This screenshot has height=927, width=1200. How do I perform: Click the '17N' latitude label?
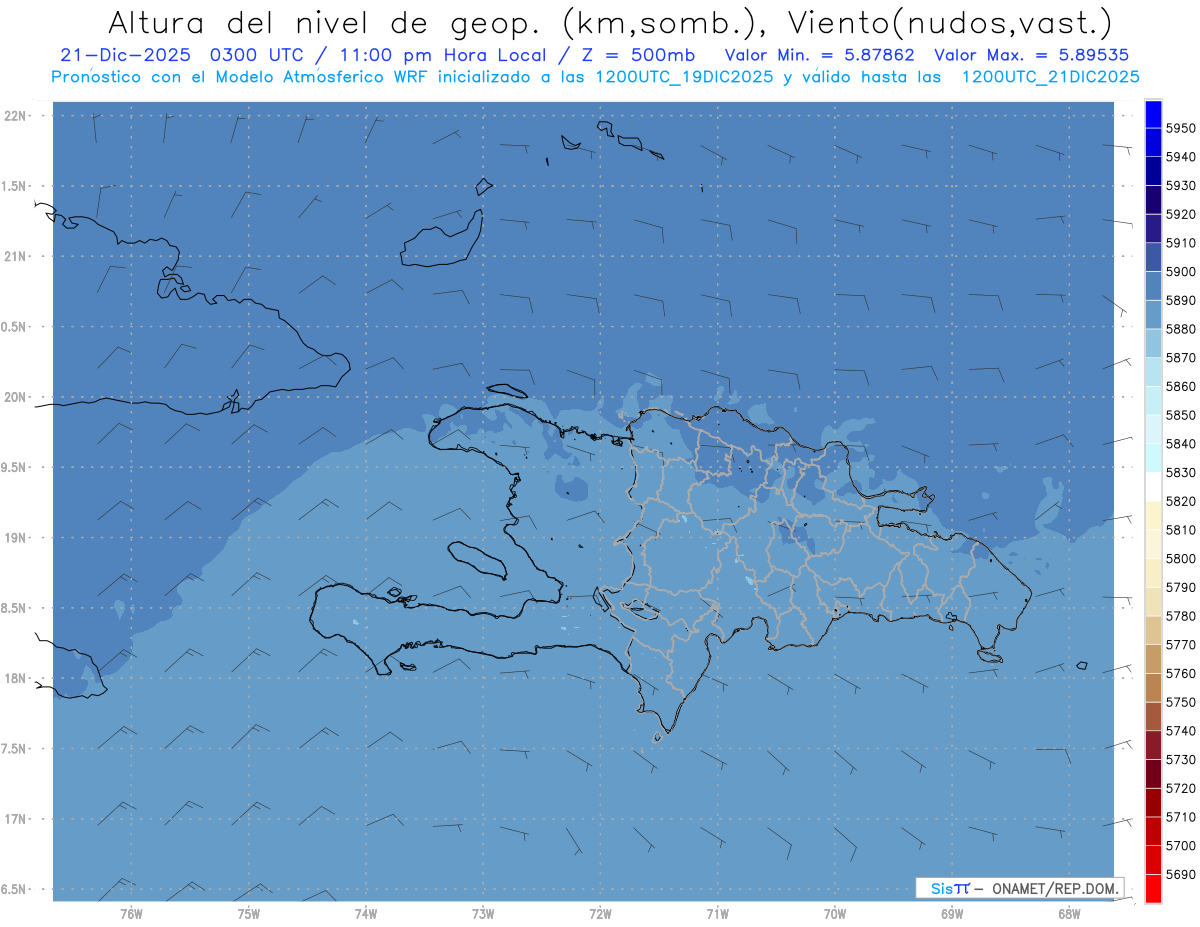point(16,819)
